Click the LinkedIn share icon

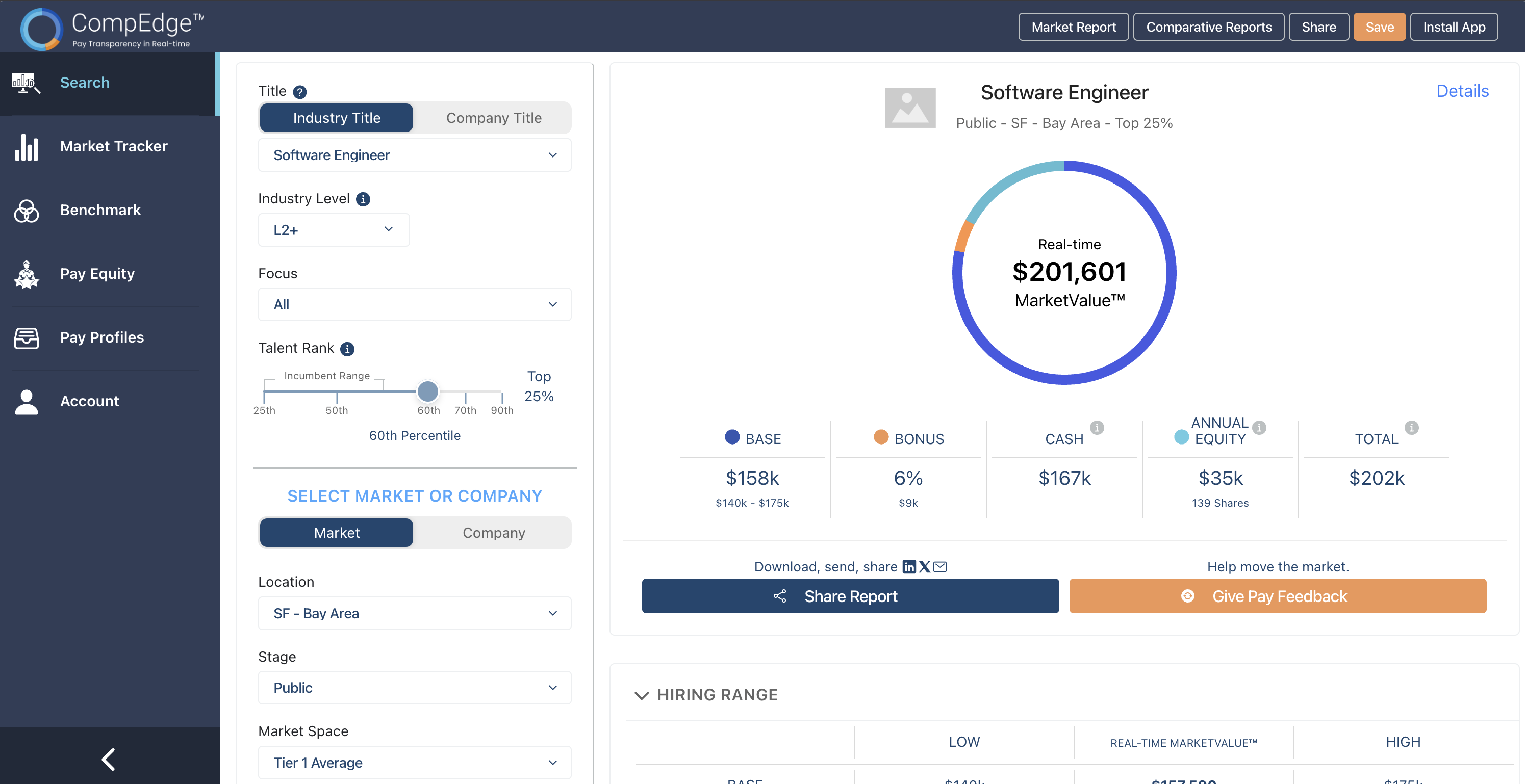908,567
